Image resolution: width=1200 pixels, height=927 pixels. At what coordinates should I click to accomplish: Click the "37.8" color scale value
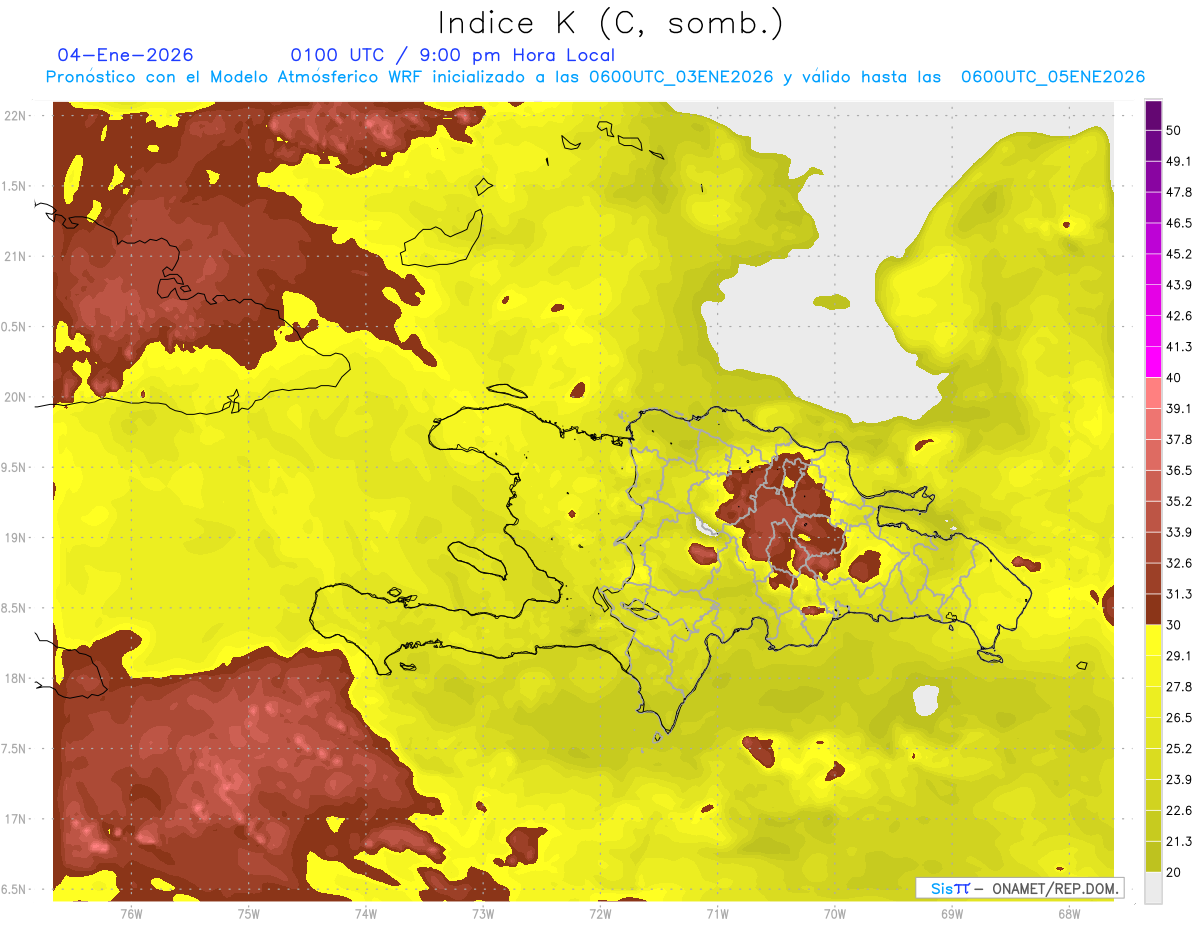(x=1179, y=439)
